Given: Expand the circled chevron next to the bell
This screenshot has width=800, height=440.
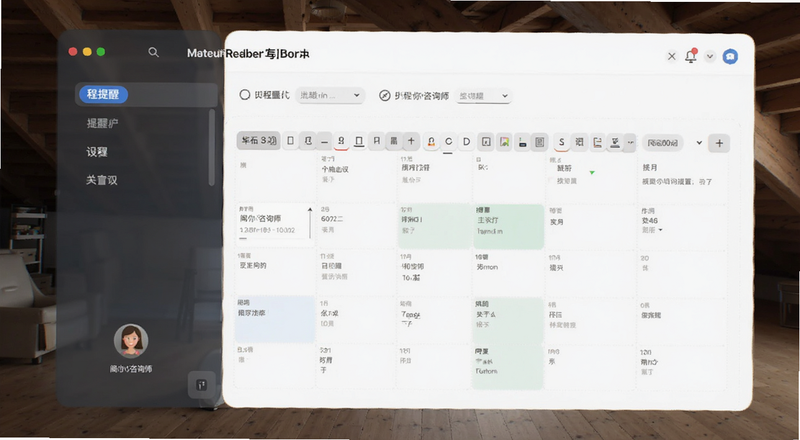Looking at the screenshot, I should pyautogui.click(x=710, y=56).
